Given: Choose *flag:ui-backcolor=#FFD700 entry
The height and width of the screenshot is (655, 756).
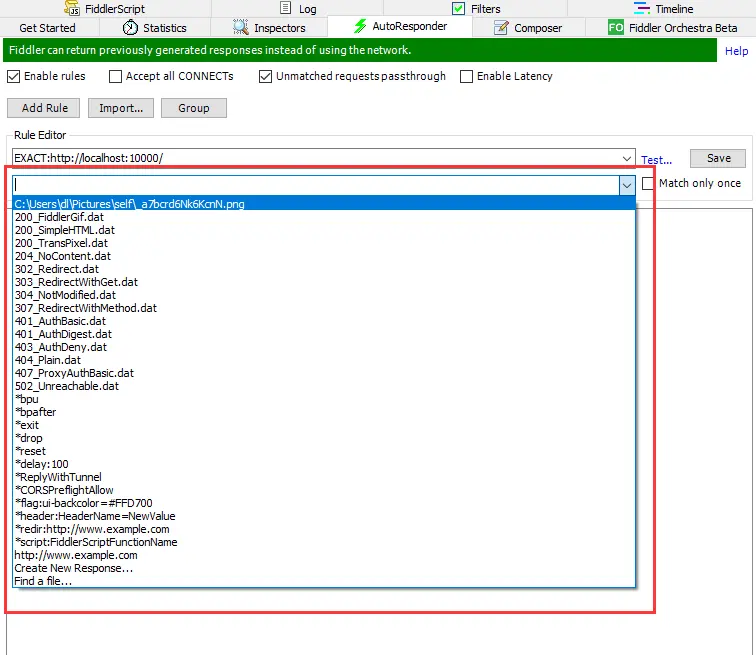Looking at the screenshot, I should pyautogui.click(x=324, y=503).
